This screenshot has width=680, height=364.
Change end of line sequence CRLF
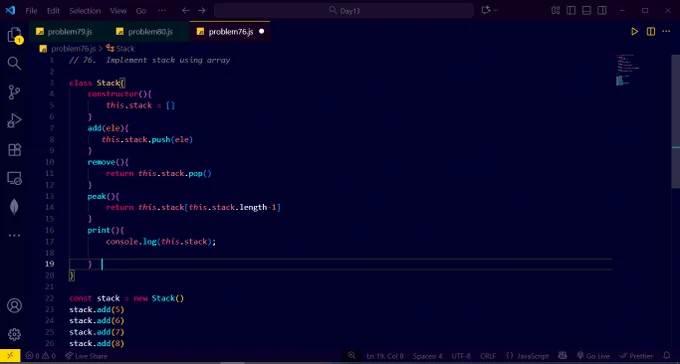pos(488,356)
